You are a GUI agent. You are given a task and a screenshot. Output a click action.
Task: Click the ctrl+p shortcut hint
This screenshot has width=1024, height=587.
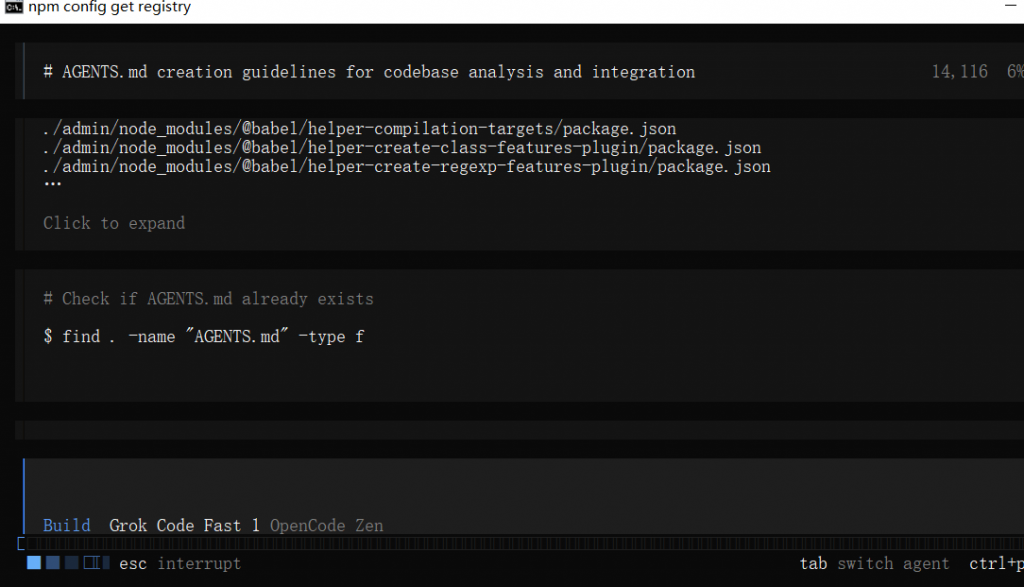pyautogui.click(x=995, y=563)
